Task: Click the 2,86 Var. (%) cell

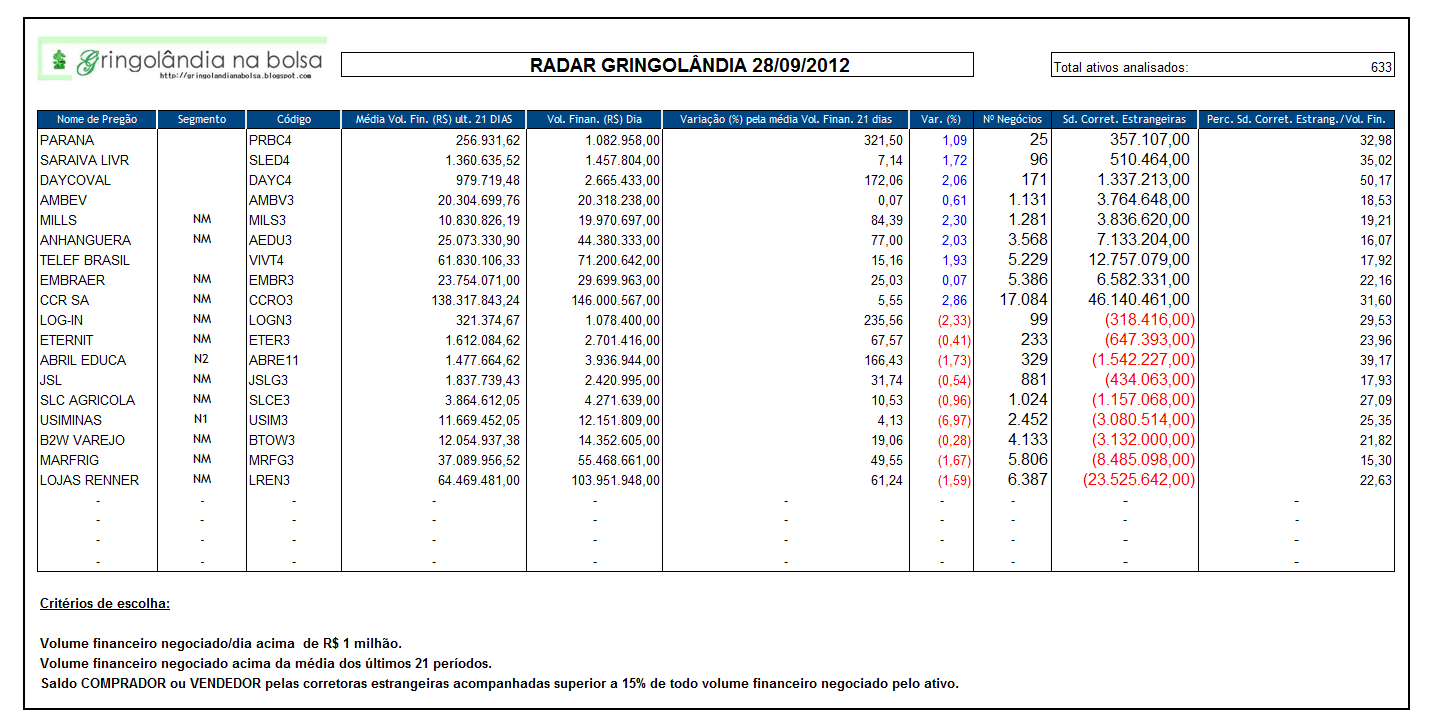Action: 955,300
